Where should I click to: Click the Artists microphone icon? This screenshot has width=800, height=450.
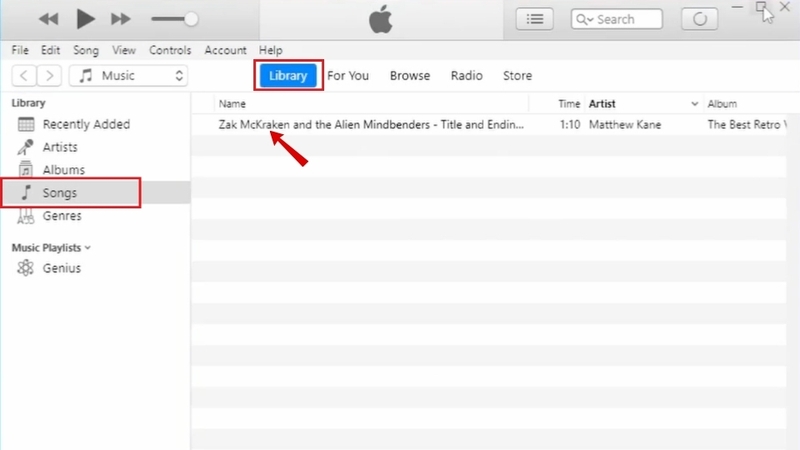(x=26, y=147)
